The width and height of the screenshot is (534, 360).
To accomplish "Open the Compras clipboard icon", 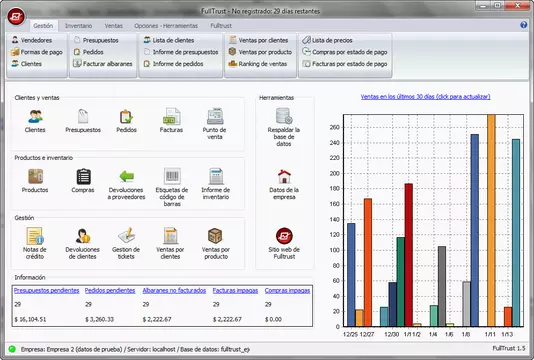I will [83, 176].
